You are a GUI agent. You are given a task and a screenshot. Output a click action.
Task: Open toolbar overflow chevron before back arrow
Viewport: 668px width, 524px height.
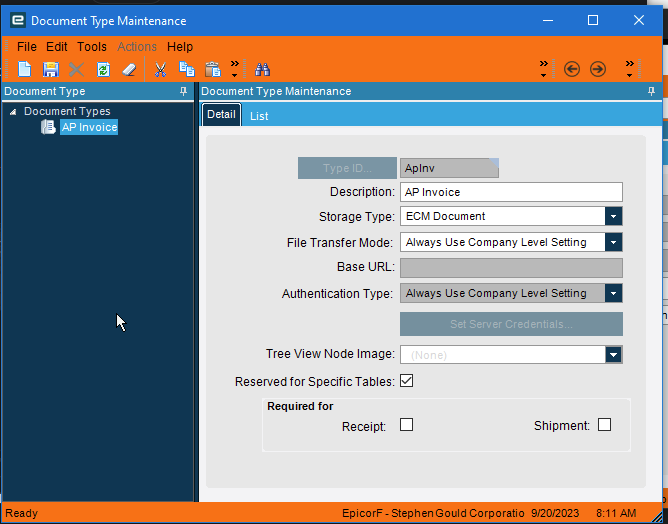pos(544,69)
